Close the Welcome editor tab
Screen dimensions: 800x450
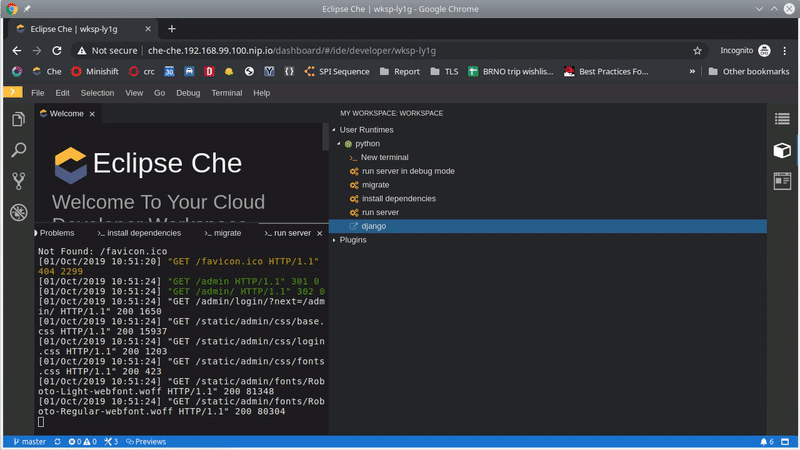(92, 114)
